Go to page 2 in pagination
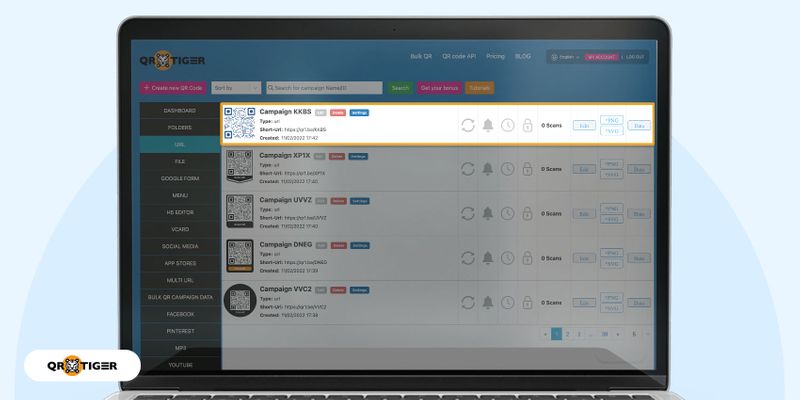The image size is (800, 400). pyautogui.click(x=567, y=334)
